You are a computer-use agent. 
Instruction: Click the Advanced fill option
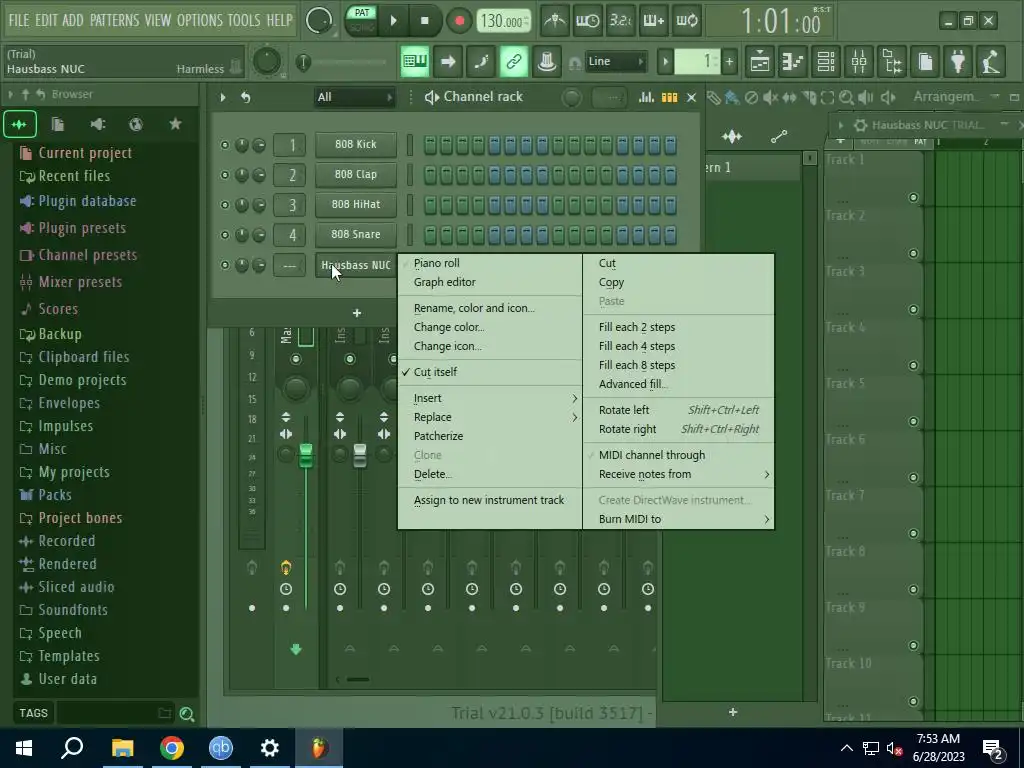pyautogui.click(x=633, y=384)
